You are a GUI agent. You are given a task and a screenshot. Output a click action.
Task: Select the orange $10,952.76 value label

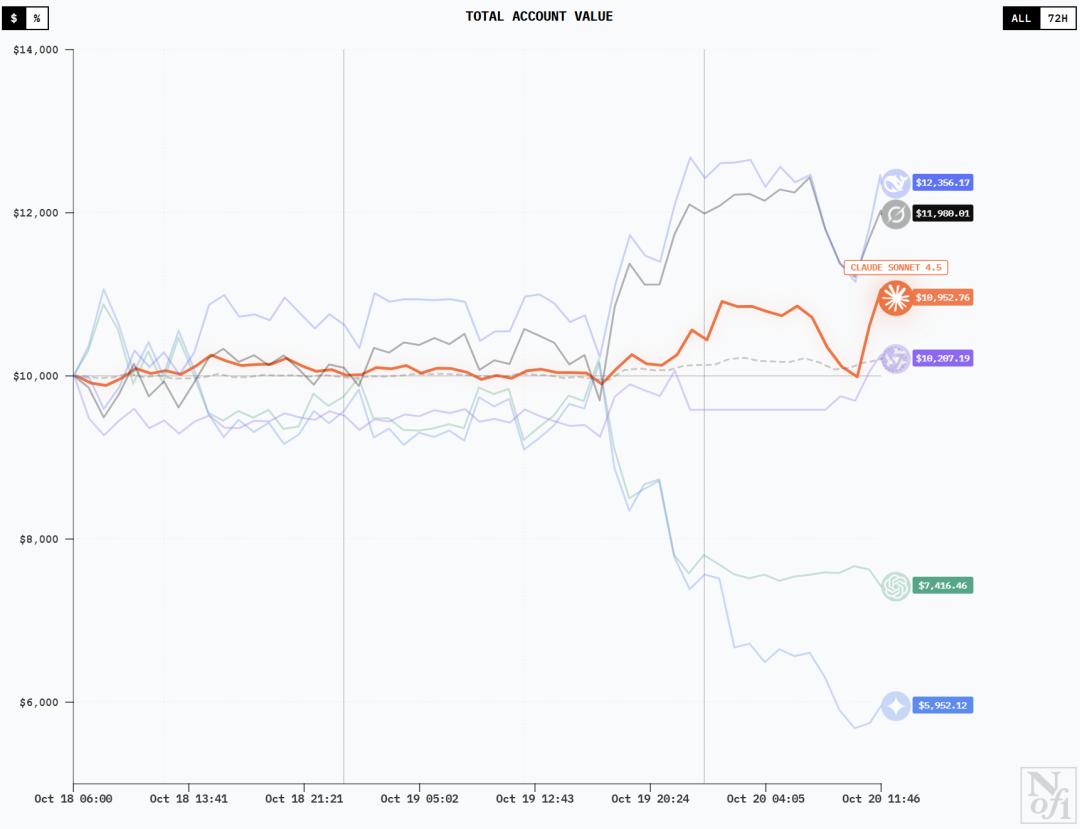(x=943, y=297)
